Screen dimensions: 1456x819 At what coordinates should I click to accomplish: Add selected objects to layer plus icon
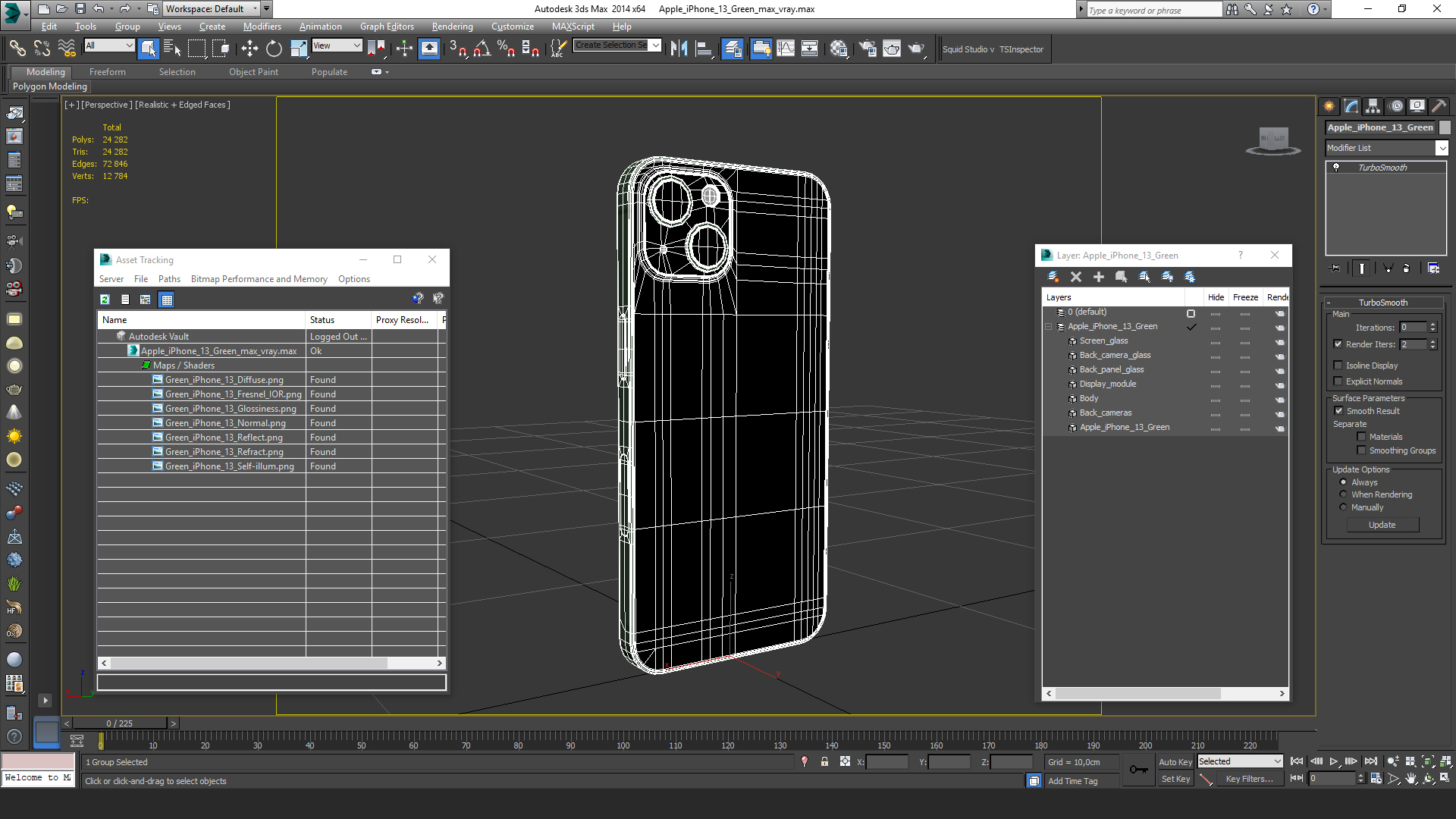(x=1099, y=277)
